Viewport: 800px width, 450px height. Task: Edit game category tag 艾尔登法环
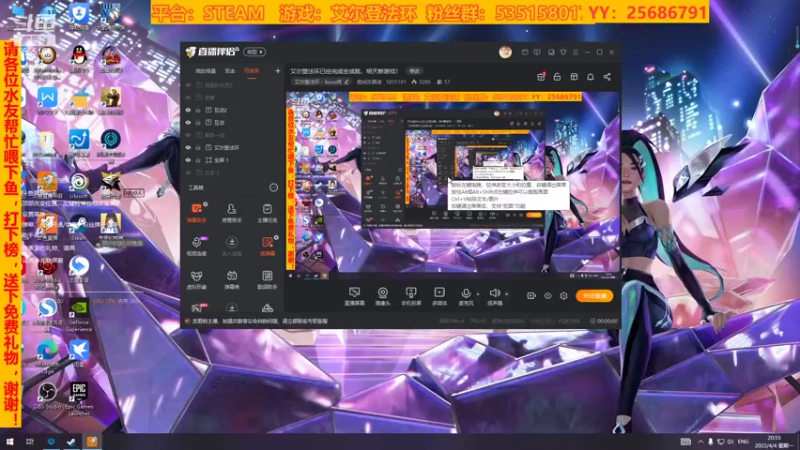(321, 82)
